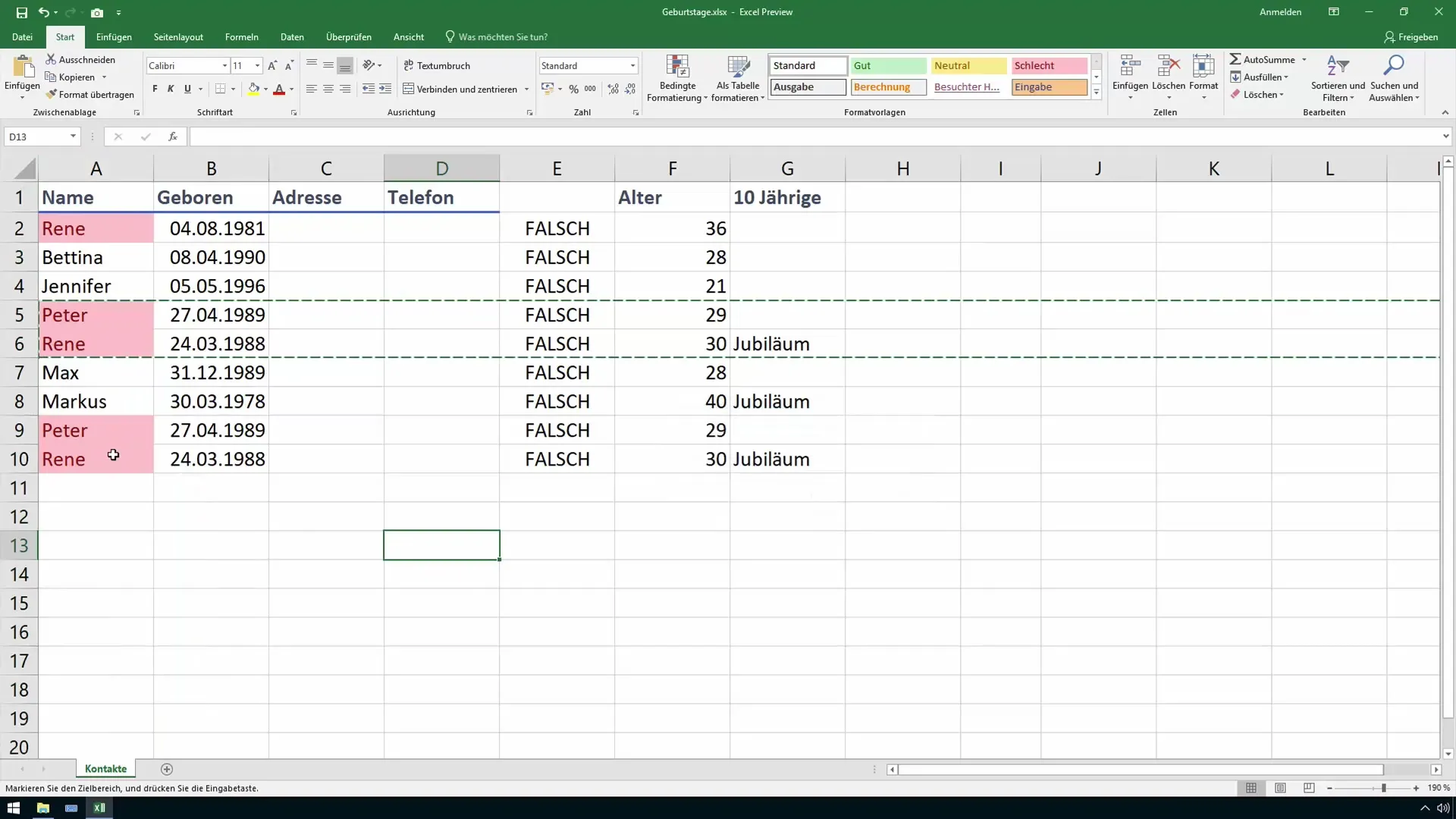
Task: Open Bedingte Formatierung menu
Action: click(x=677, y=78)
